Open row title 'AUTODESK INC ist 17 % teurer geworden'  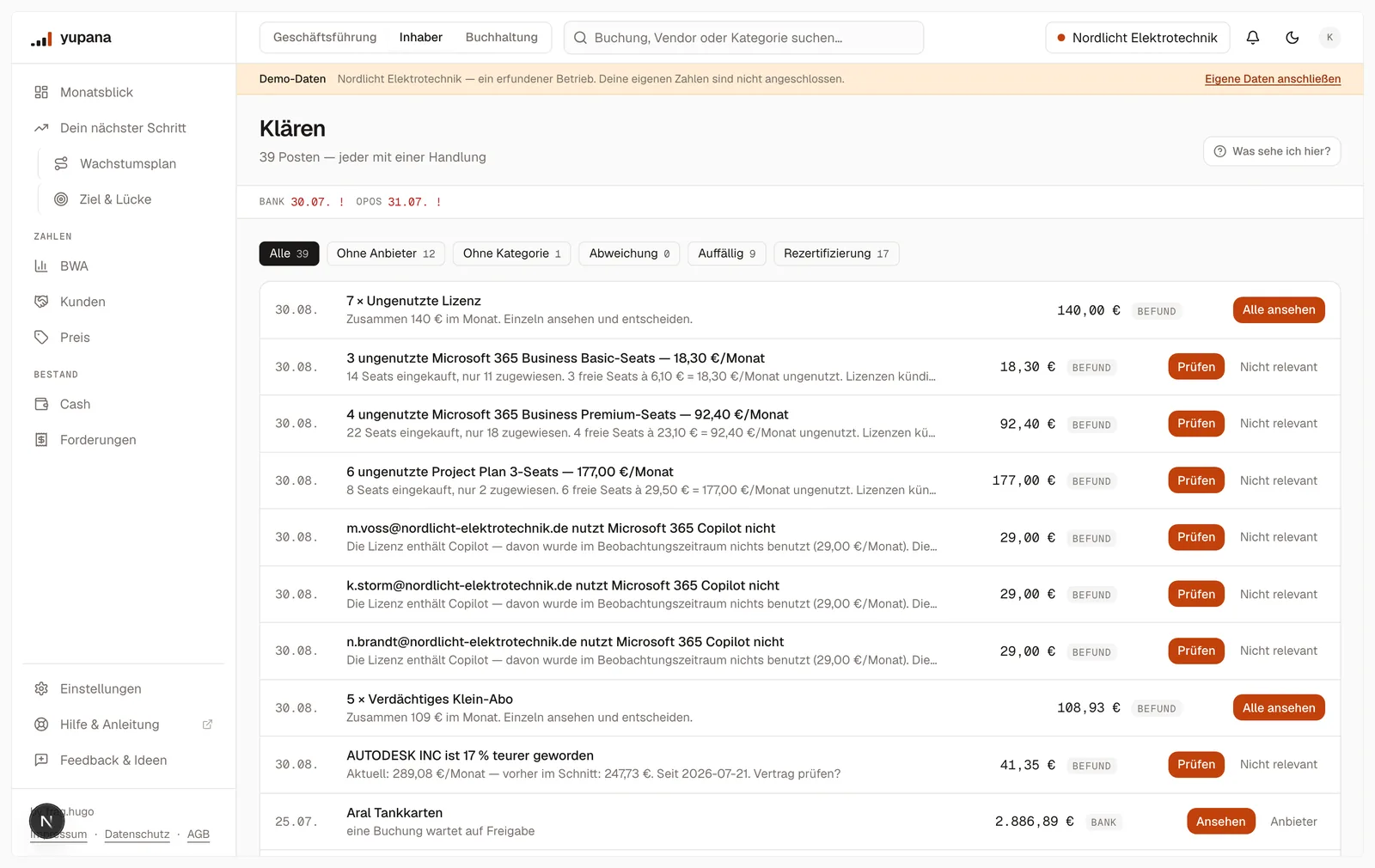click(470, 755)
